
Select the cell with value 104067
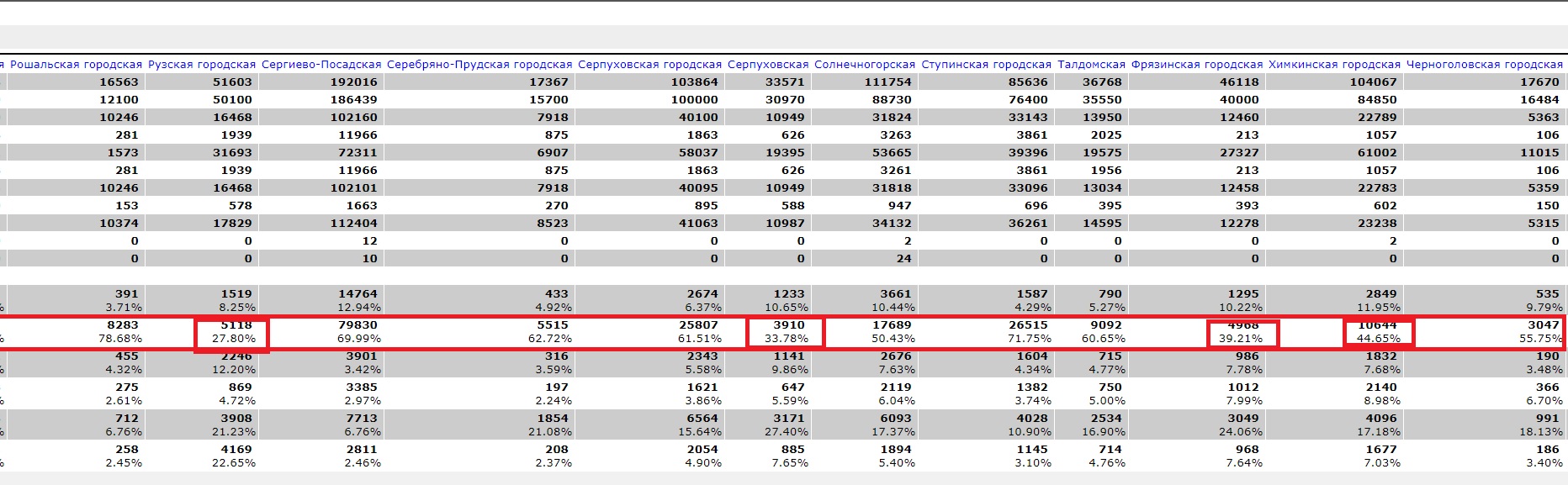pos(1334,82)
